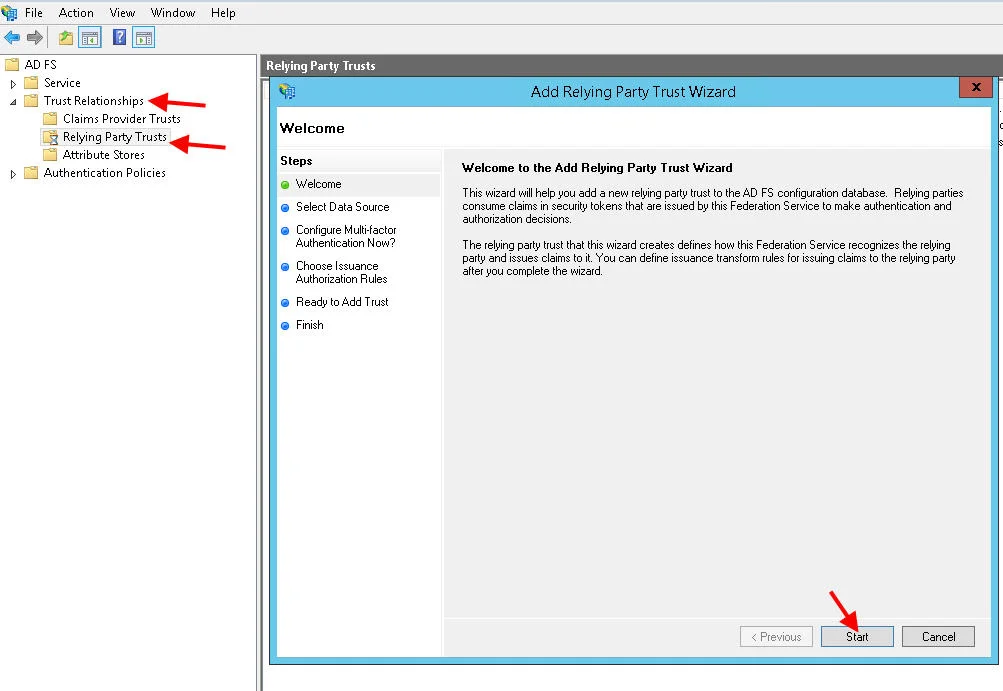The image size is (1003, 691).
Task: Select Attribute Stores tree item
Action: click(x=104, y=155)
